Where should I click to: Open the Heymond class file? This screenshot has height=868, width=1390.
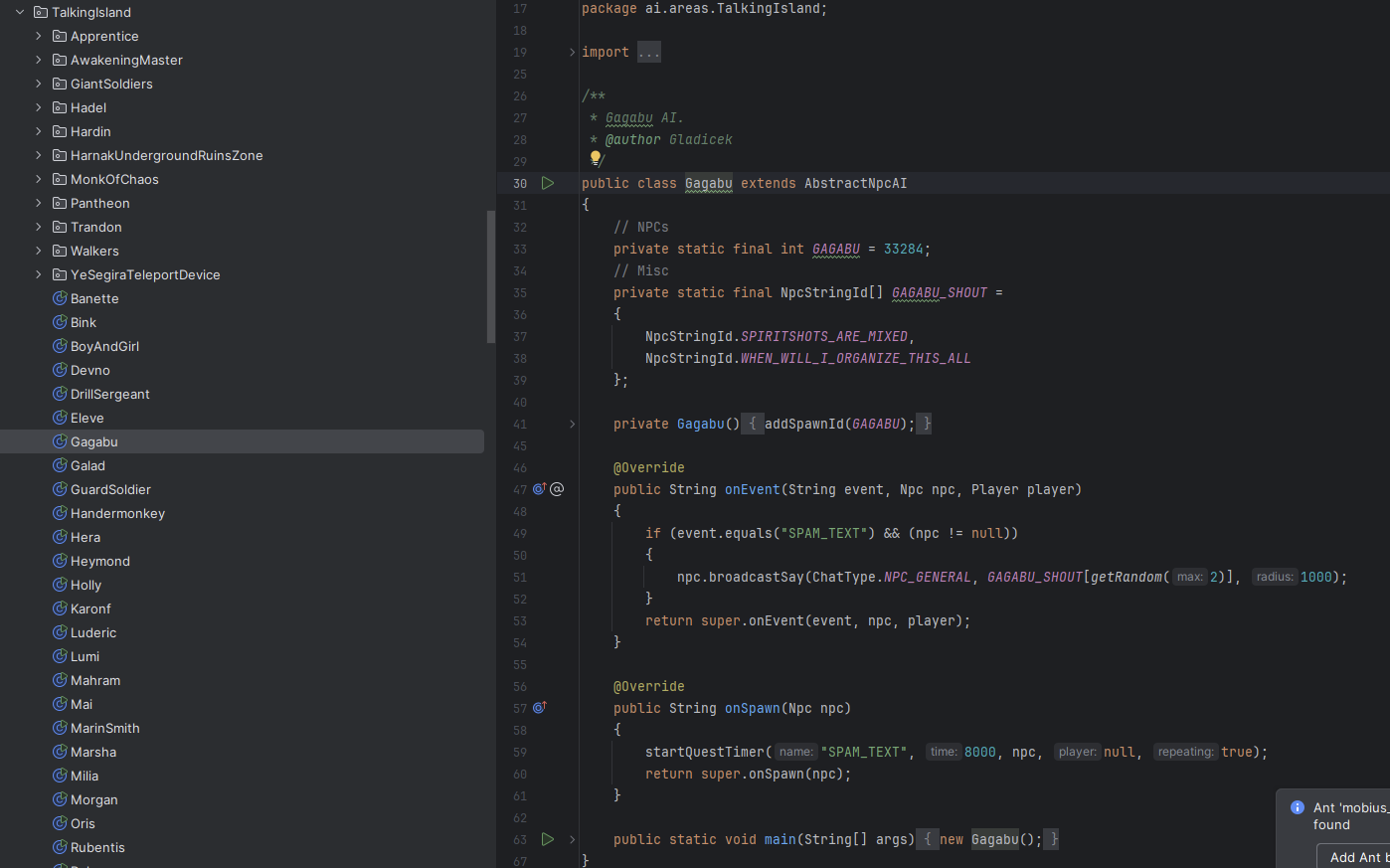pos(100,561)
